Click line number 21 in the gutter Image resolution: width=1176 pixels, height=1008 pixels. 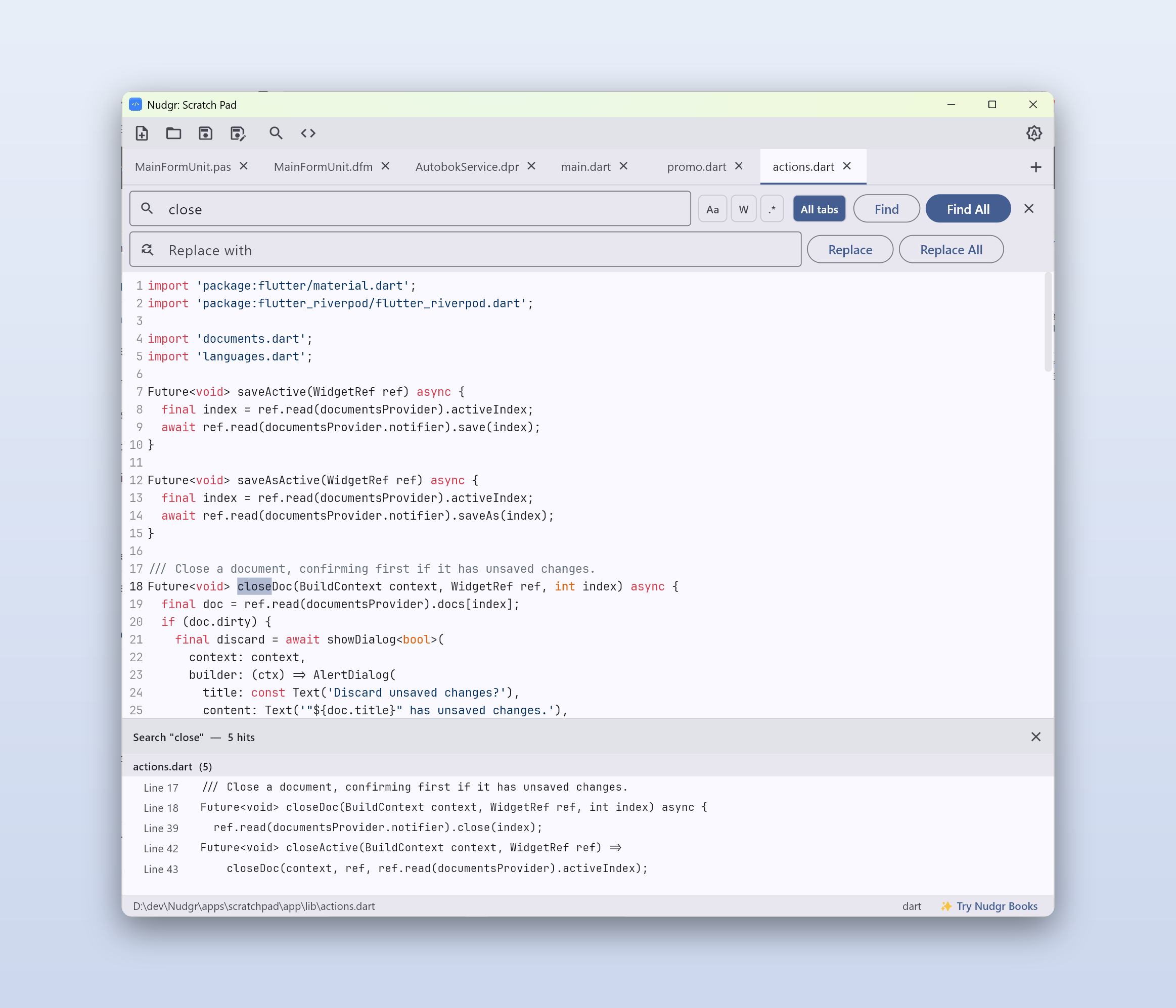point(136,639)
